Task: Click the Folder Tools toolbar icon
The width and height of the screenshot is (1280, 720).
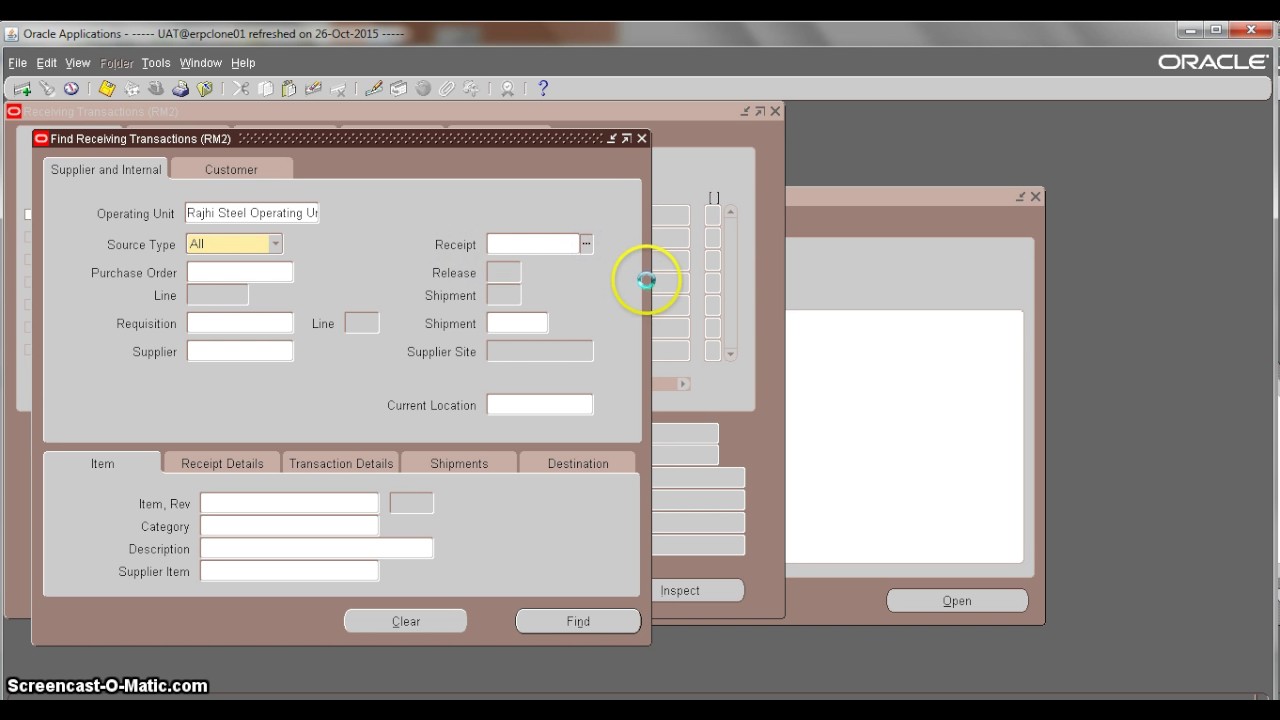Action: point(471,89)
